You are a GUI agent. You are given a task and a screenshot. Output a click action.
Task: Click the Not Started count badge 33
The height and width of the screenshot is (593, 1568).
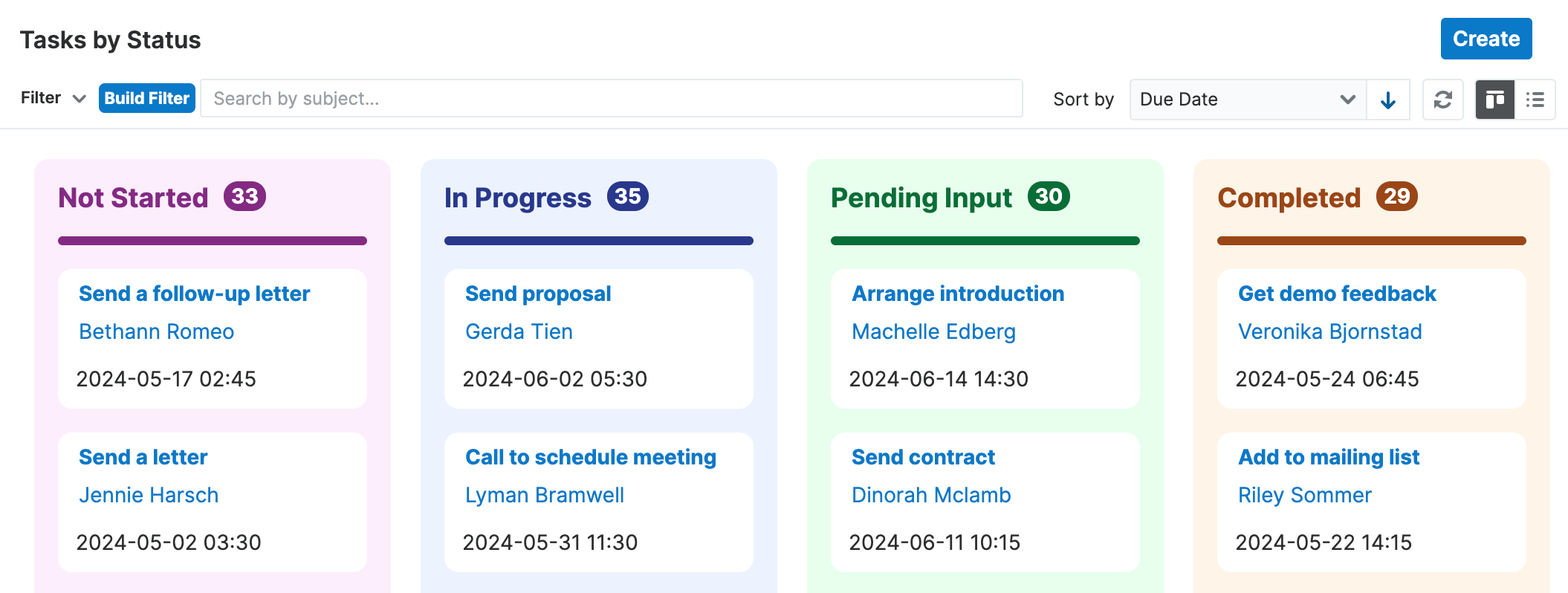[x=244, y=196]
